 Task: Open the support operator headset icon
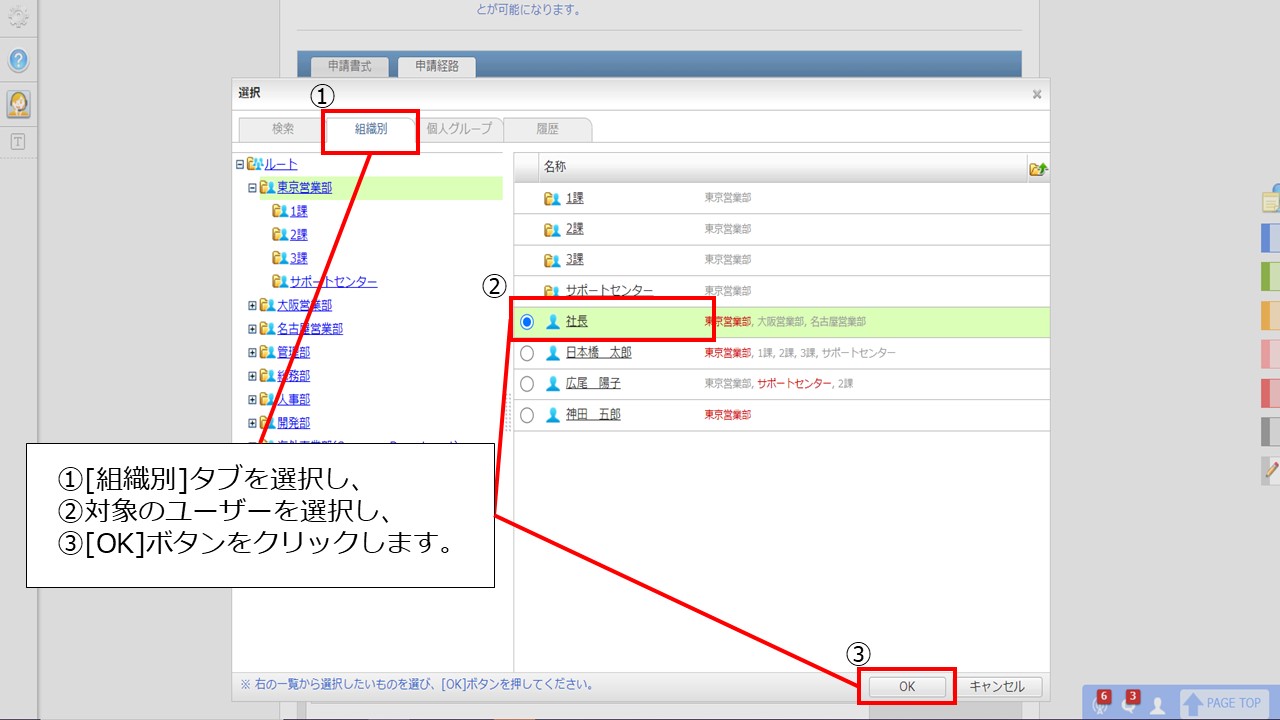pos(18,103)
